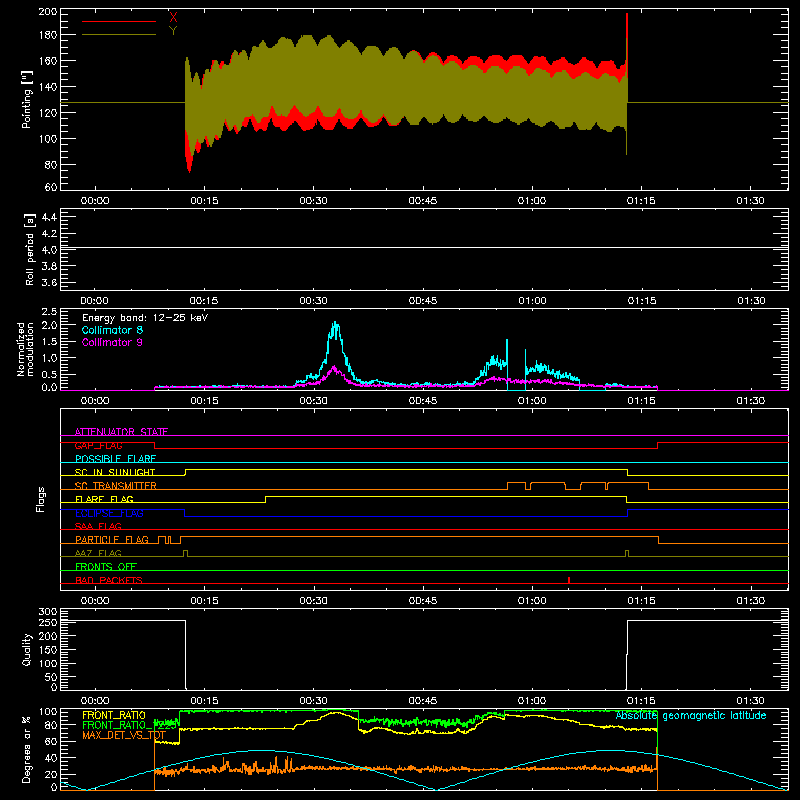Select the MAX_DET_VS_TOT legend label

pos(123,735)
